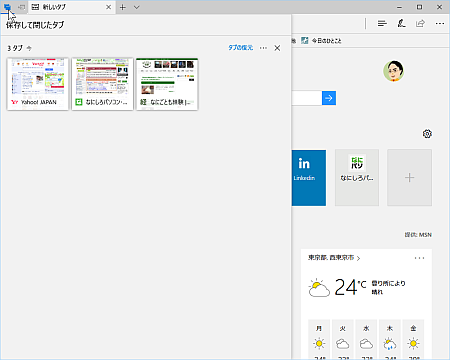Open a new tab with the plus button
This screenshot has height=360, width=450.
[x=123, y=7]
